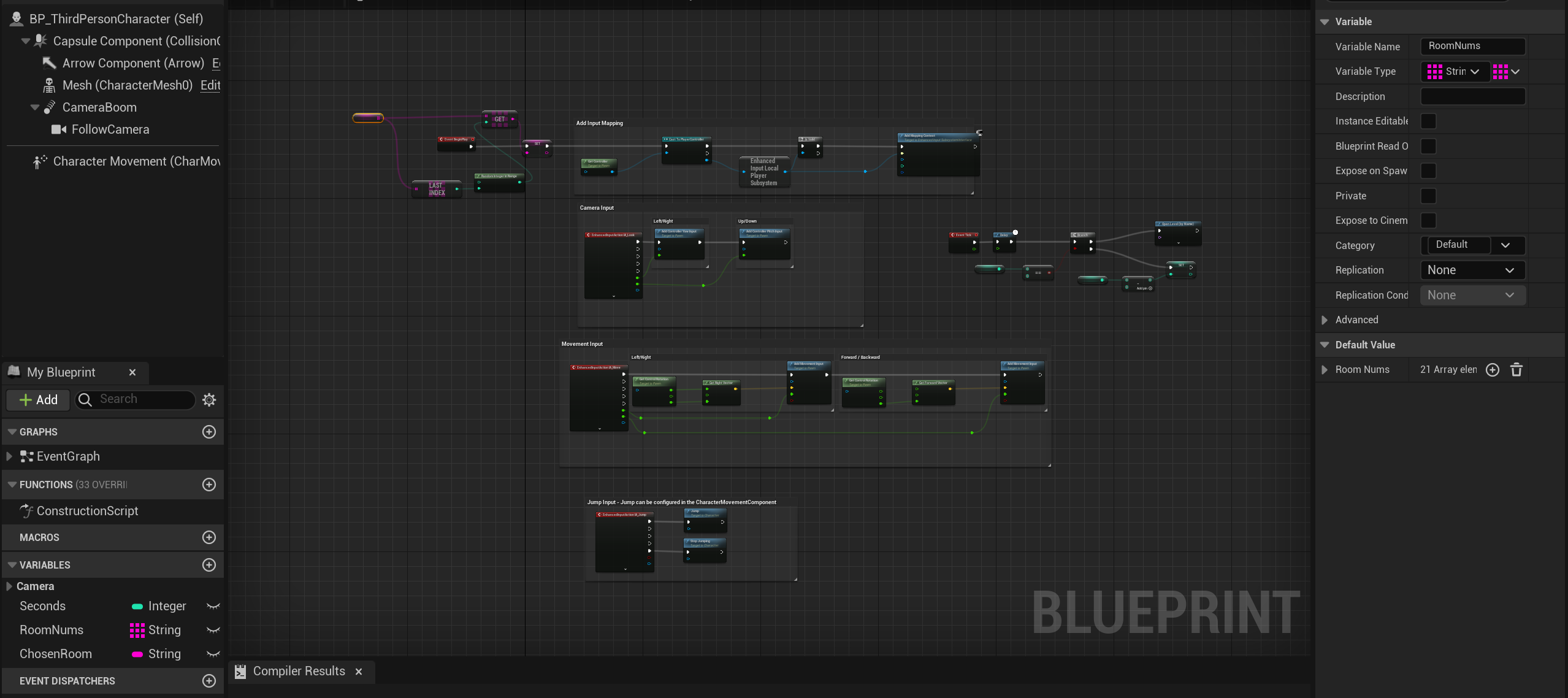Viewport: 1568px width, 698px height.
Task: Enable the Private checkbox
Action: (x=1428, y=196)
